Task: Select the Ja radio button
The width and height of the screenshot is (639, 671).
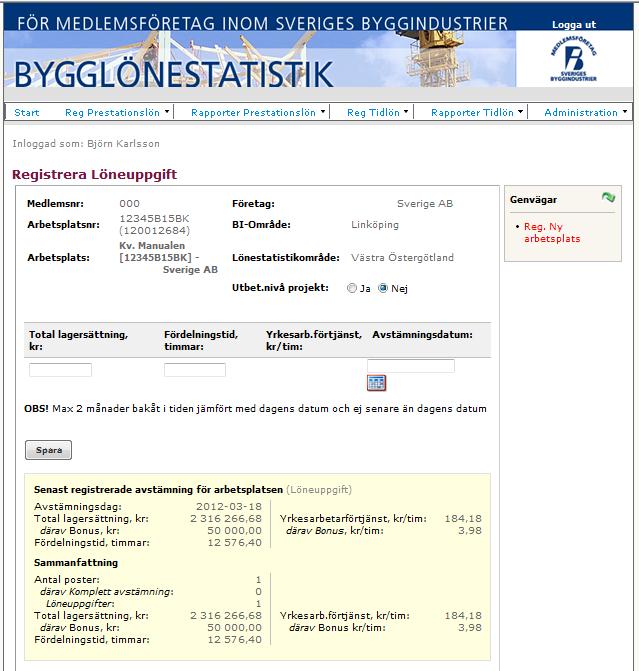Action: (351, 288)
